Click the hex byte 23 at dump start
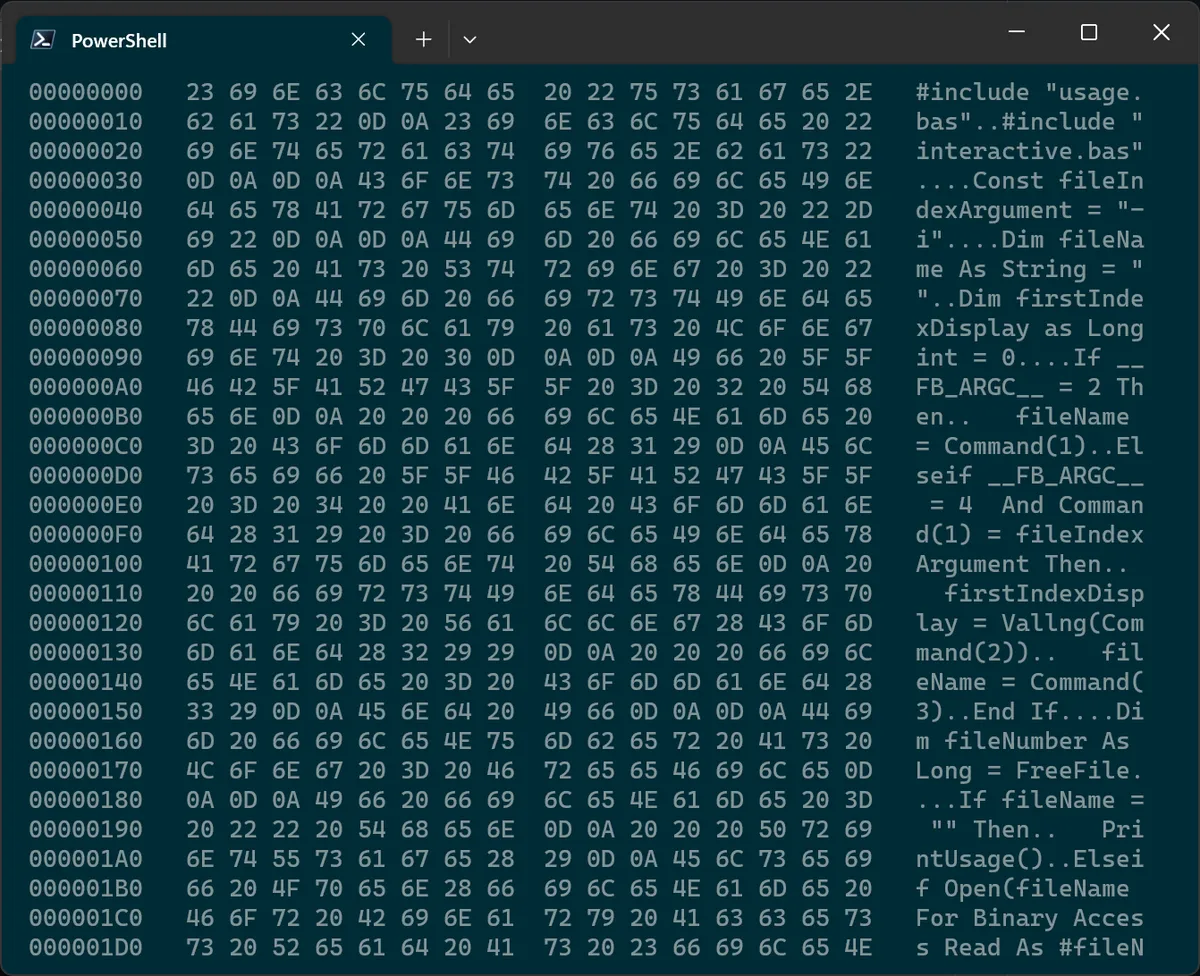 click(x=200, y=92)
